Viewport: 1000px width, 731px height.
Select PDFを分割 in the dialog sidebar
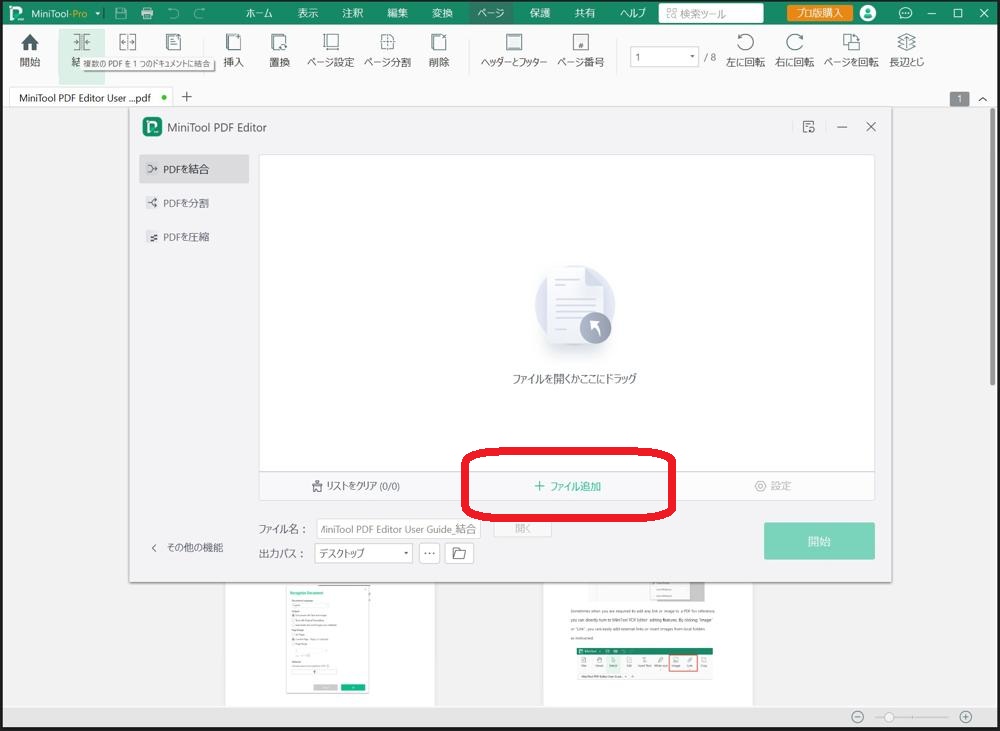point(194,203)
